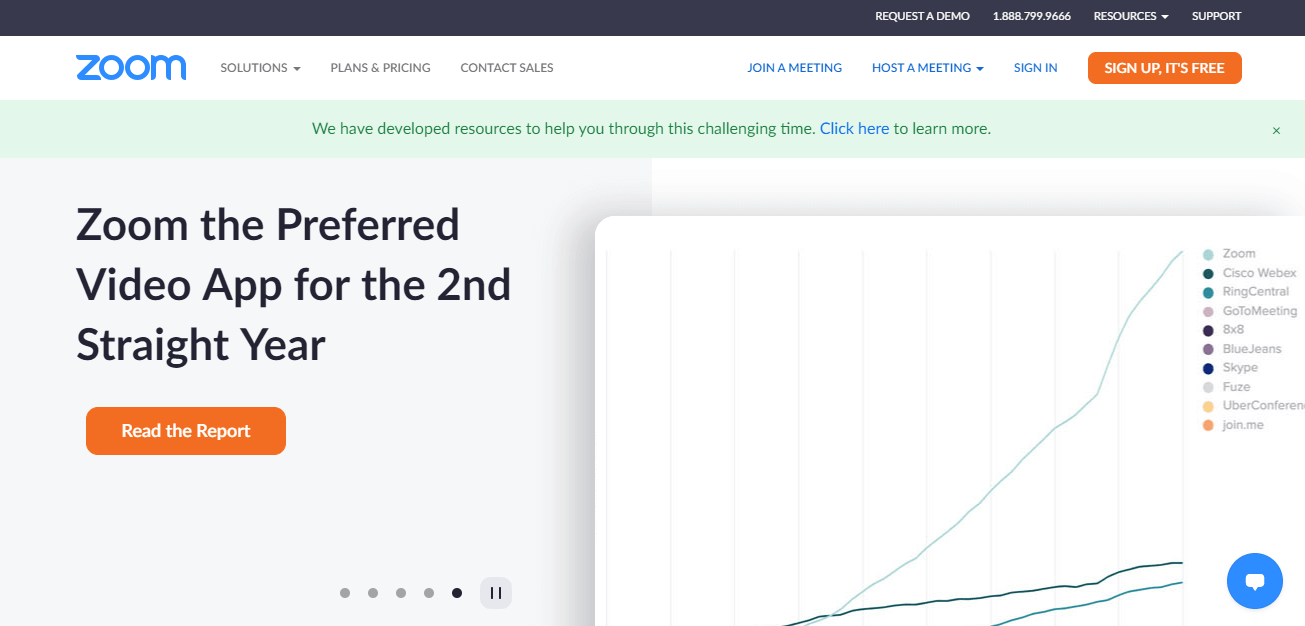Screen dimensions: 1305x626
Task: Follow the "Click here" banner link
Action: pyautogui.click(x=854, y=129)
